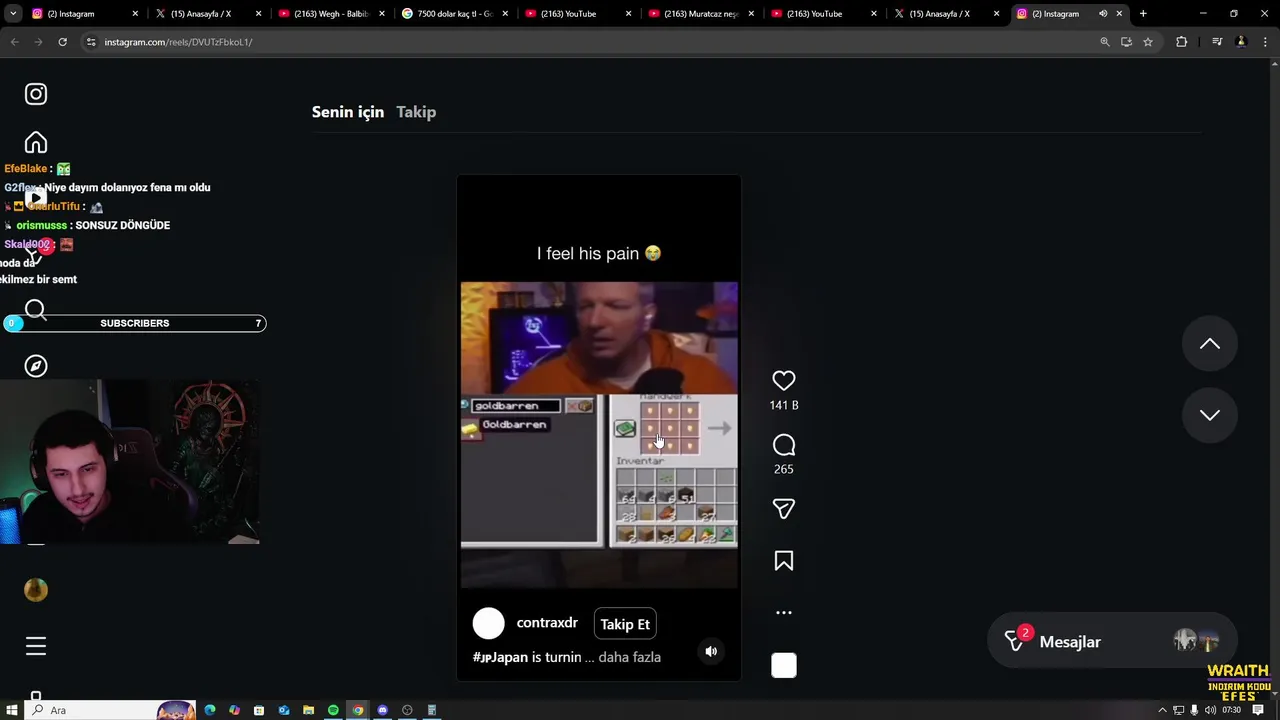
Task: Open the Mesajlar messages panel
Action: 1112,642
